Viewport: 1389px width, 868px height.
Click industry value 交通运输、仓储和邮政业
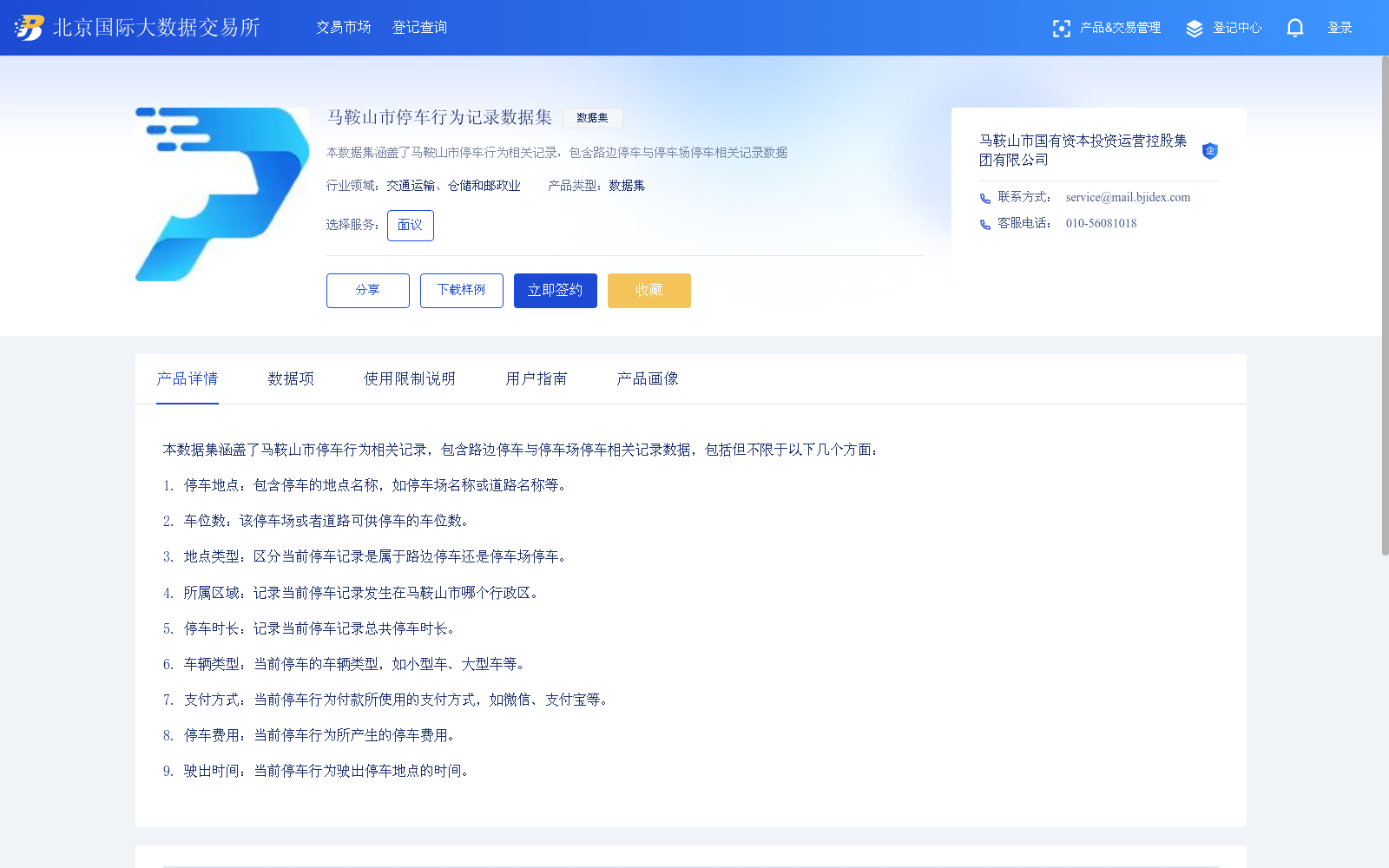tap(454, 186)
